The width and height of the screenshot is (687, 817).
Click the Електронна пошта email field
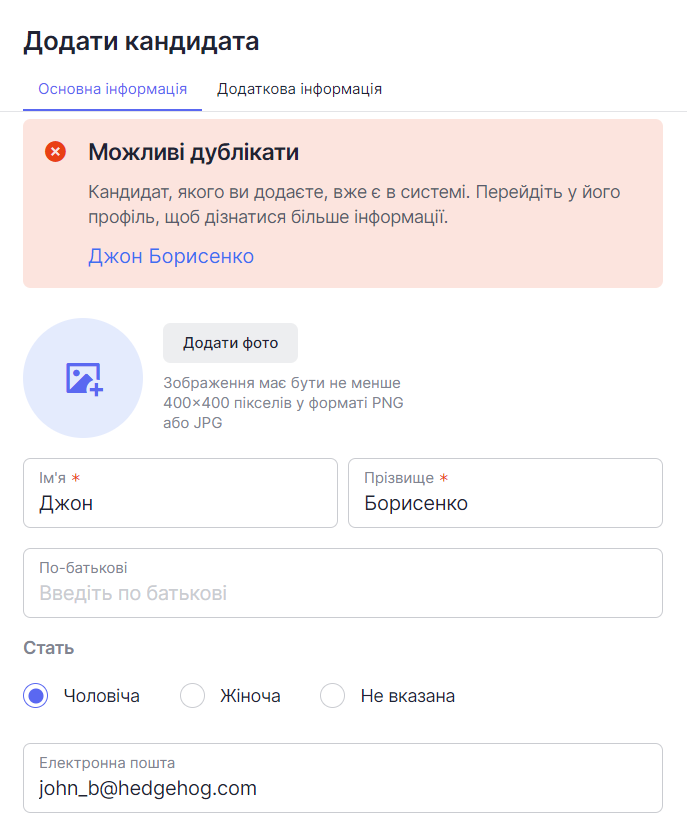(343, 778)
